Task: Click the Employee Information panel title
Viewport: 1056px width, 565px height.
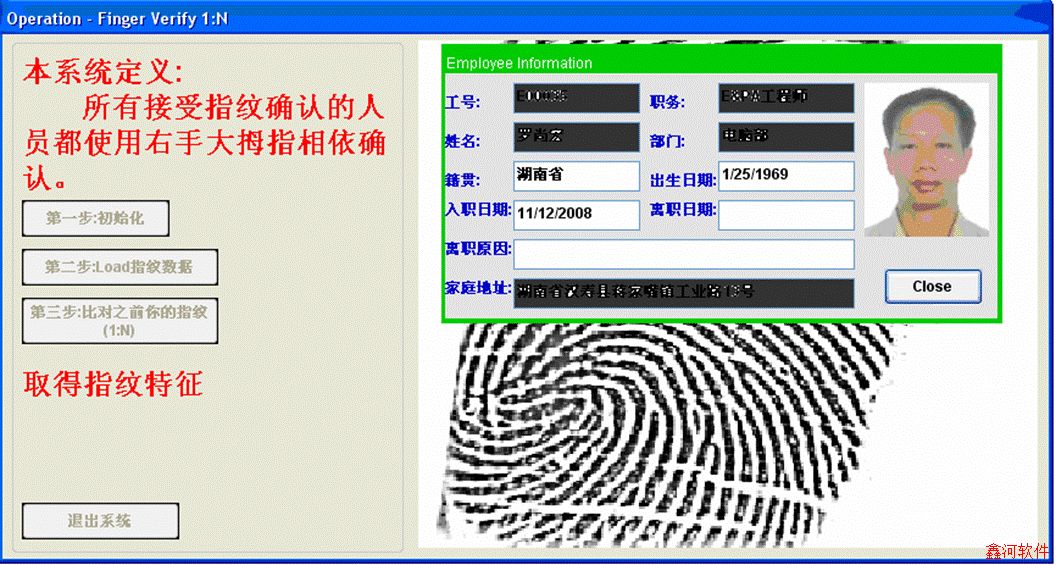Action: (x=519, y=63)
